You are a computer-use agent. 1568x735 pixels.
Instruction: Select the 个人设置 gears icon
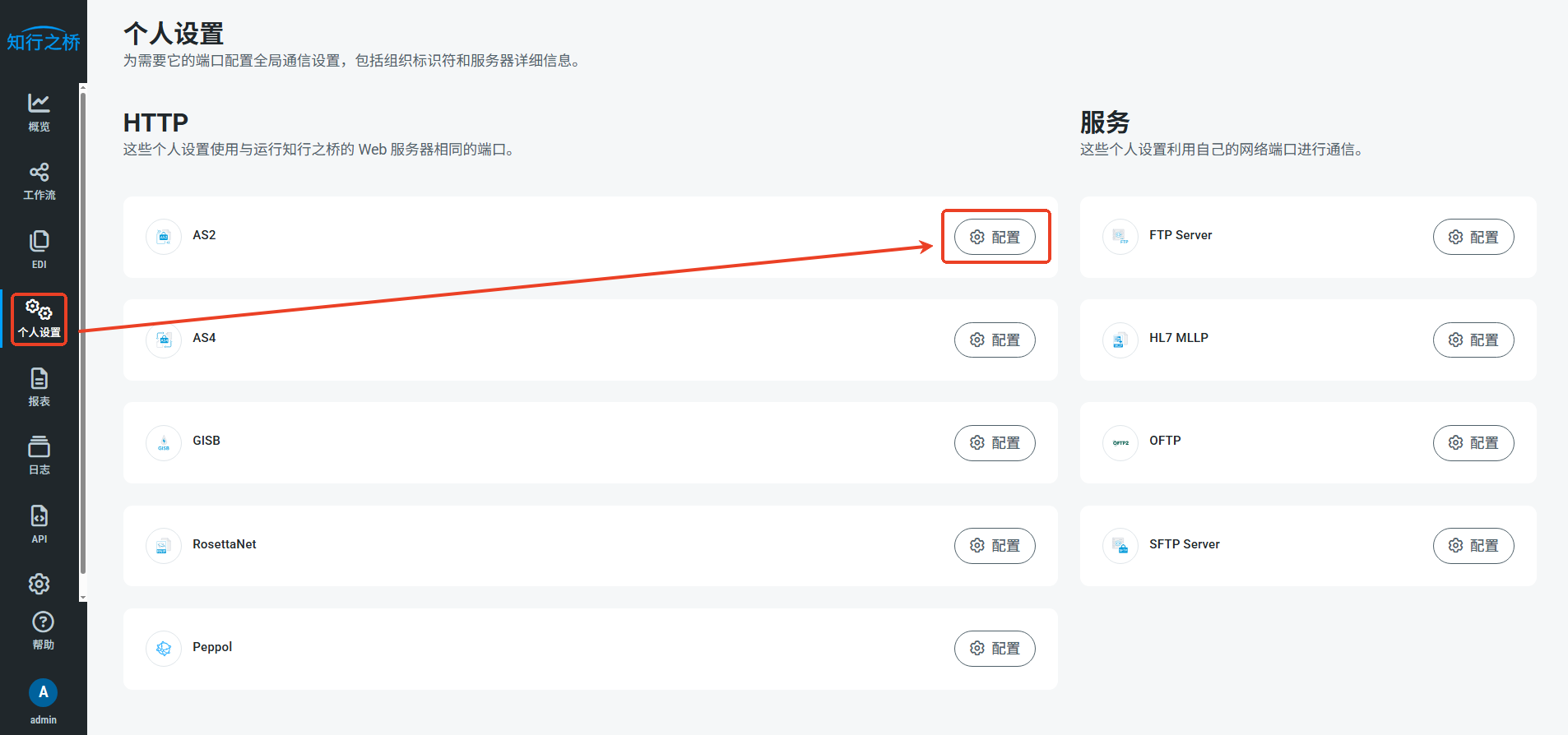39,311
